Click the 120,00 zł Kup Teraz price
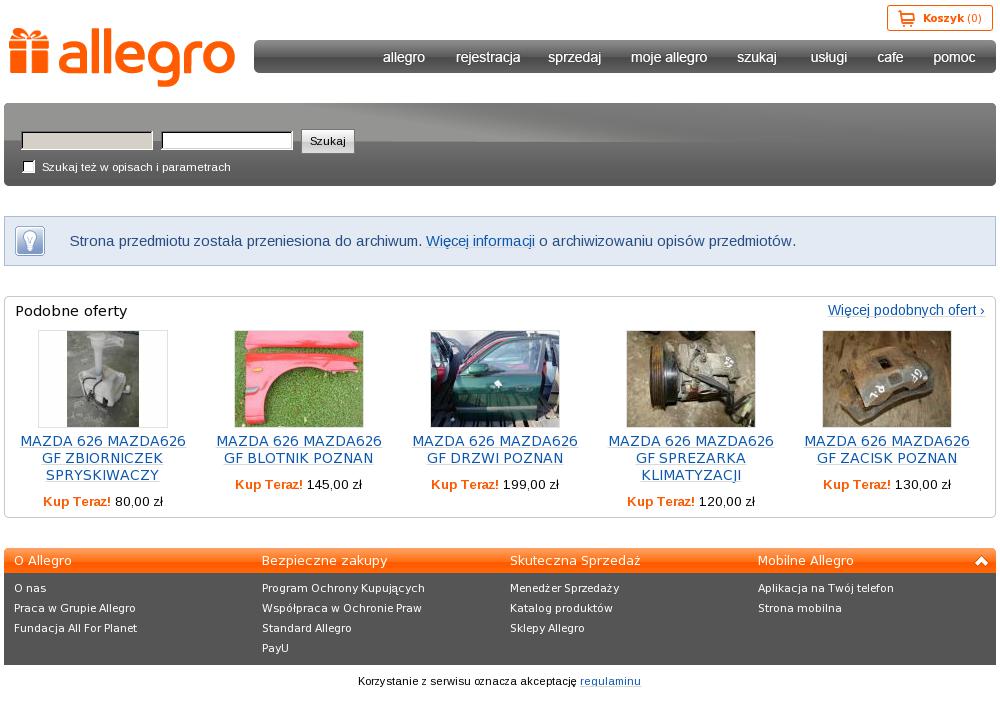The height and width of the screenshot is (701, 1000). click(691, 502)
